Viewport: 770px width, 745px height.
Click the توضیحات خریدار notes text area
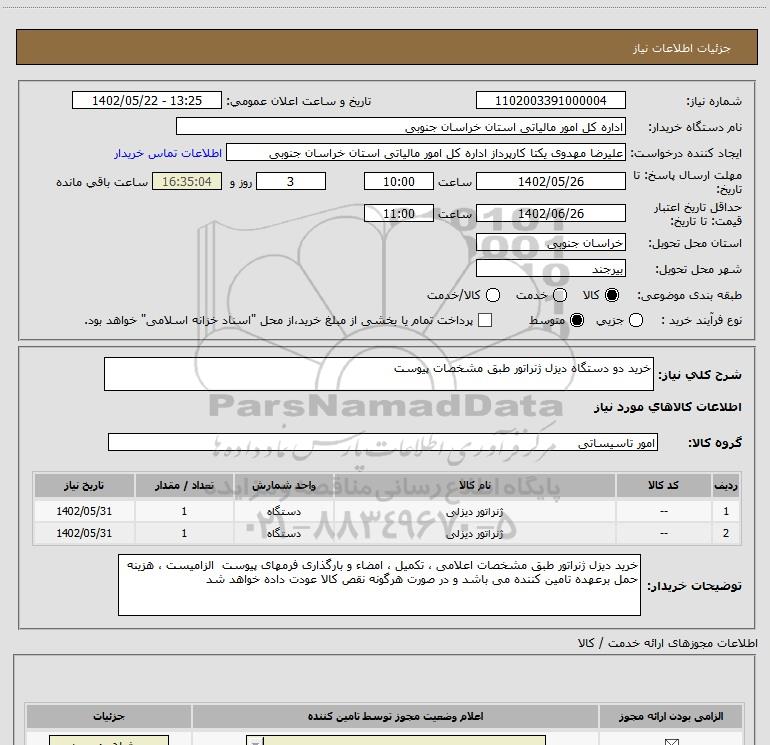tap(379, 585)
